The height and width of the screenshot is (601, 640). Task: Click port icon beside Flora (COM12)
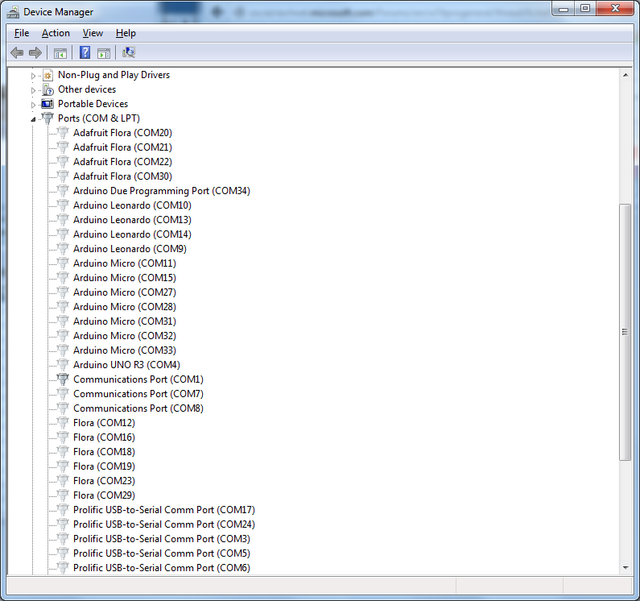click(x=63, y=423)
